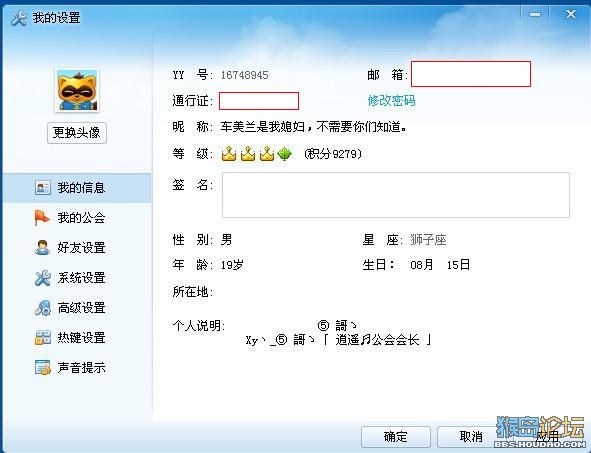Click the system settings wrench icon
This screenshot has height=453, width=591.
43,278
